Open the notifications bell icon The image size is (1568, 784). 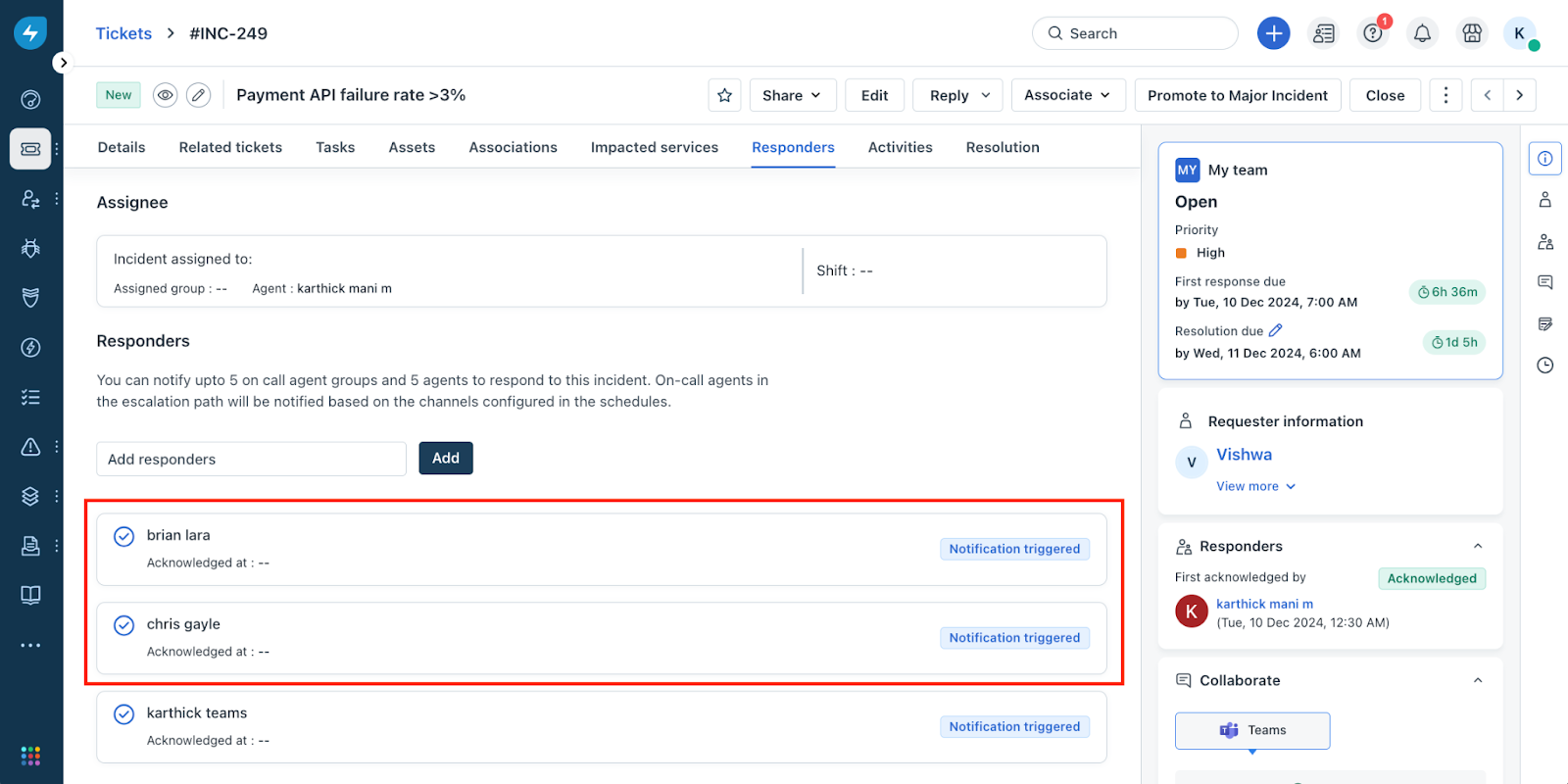pos(1422,33)
